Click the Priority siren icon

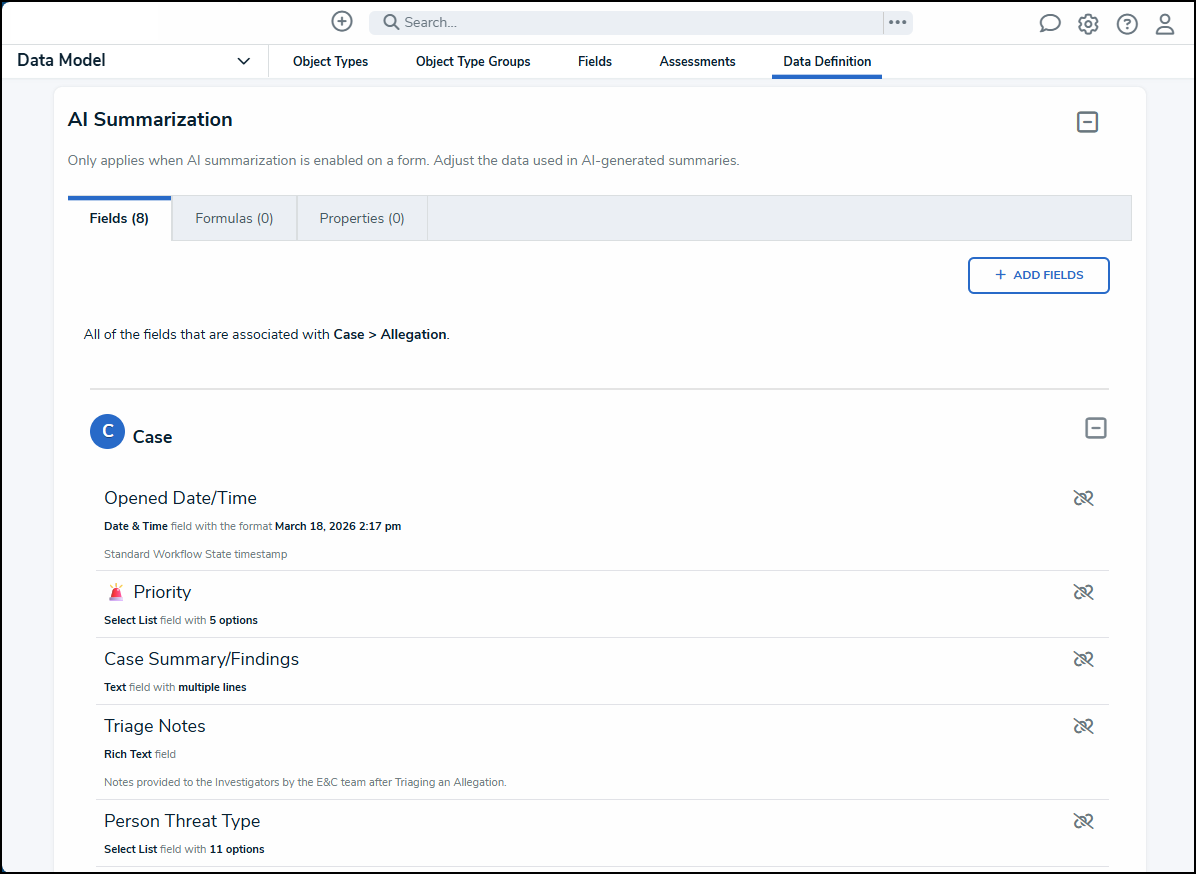pos(116,592)
